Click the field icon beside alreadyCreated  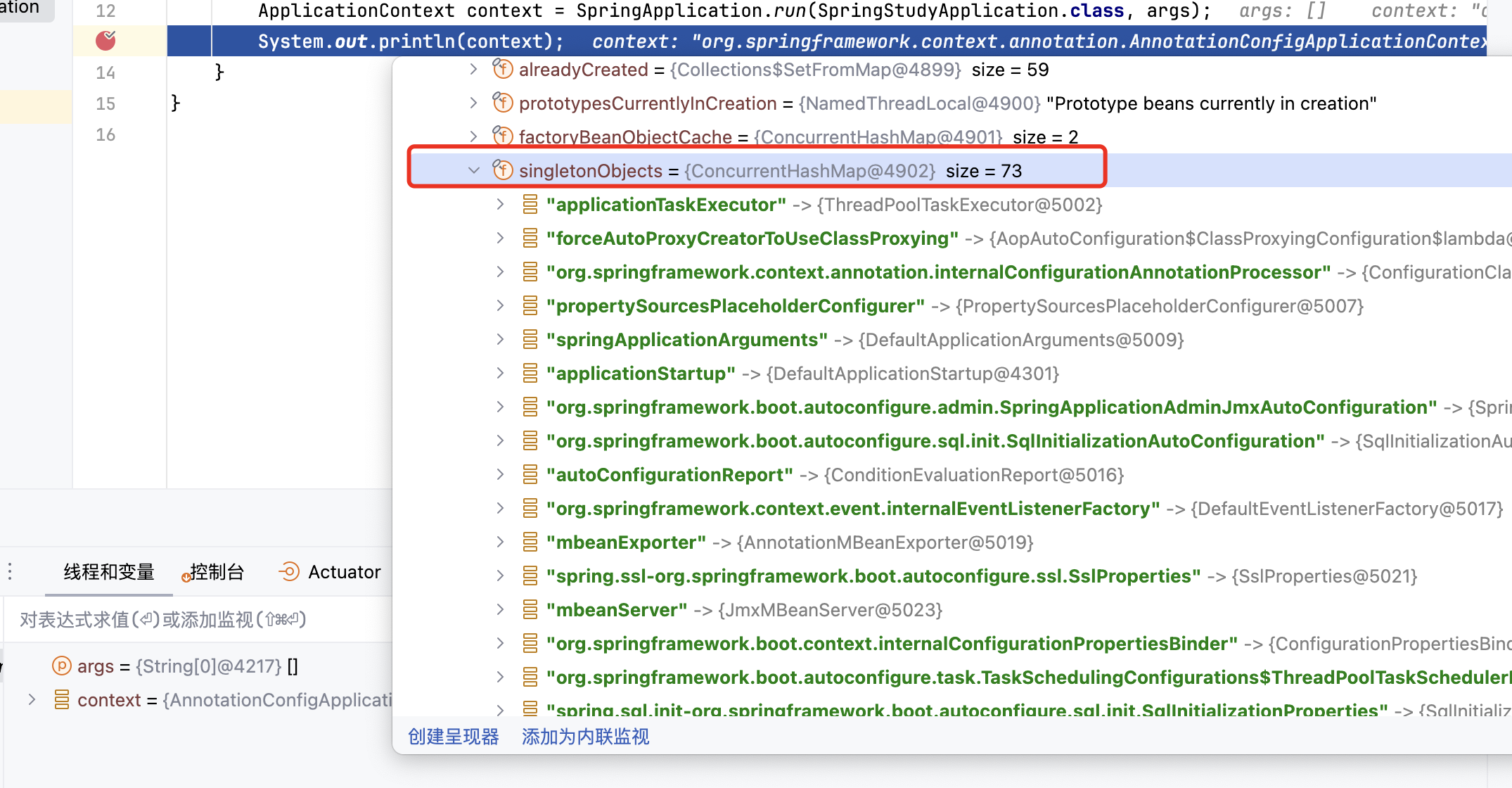coord(502,69)
